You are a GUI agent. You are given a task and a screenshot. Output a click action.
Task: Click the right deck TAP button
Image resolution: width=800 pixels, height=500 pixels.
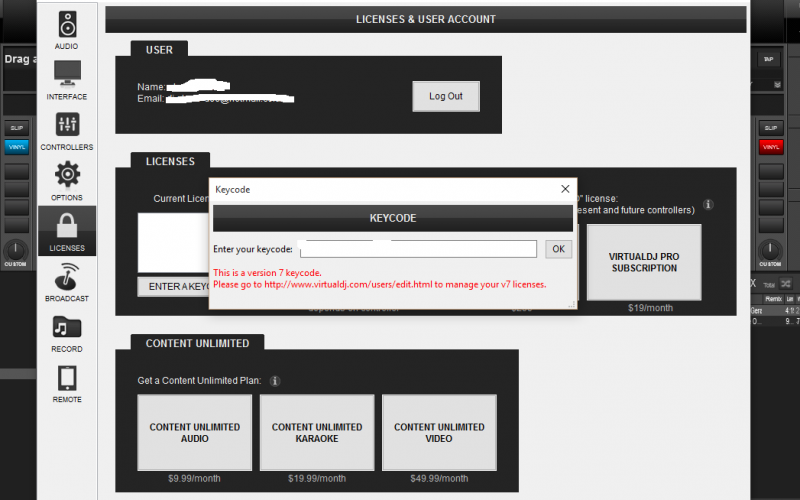768,59
